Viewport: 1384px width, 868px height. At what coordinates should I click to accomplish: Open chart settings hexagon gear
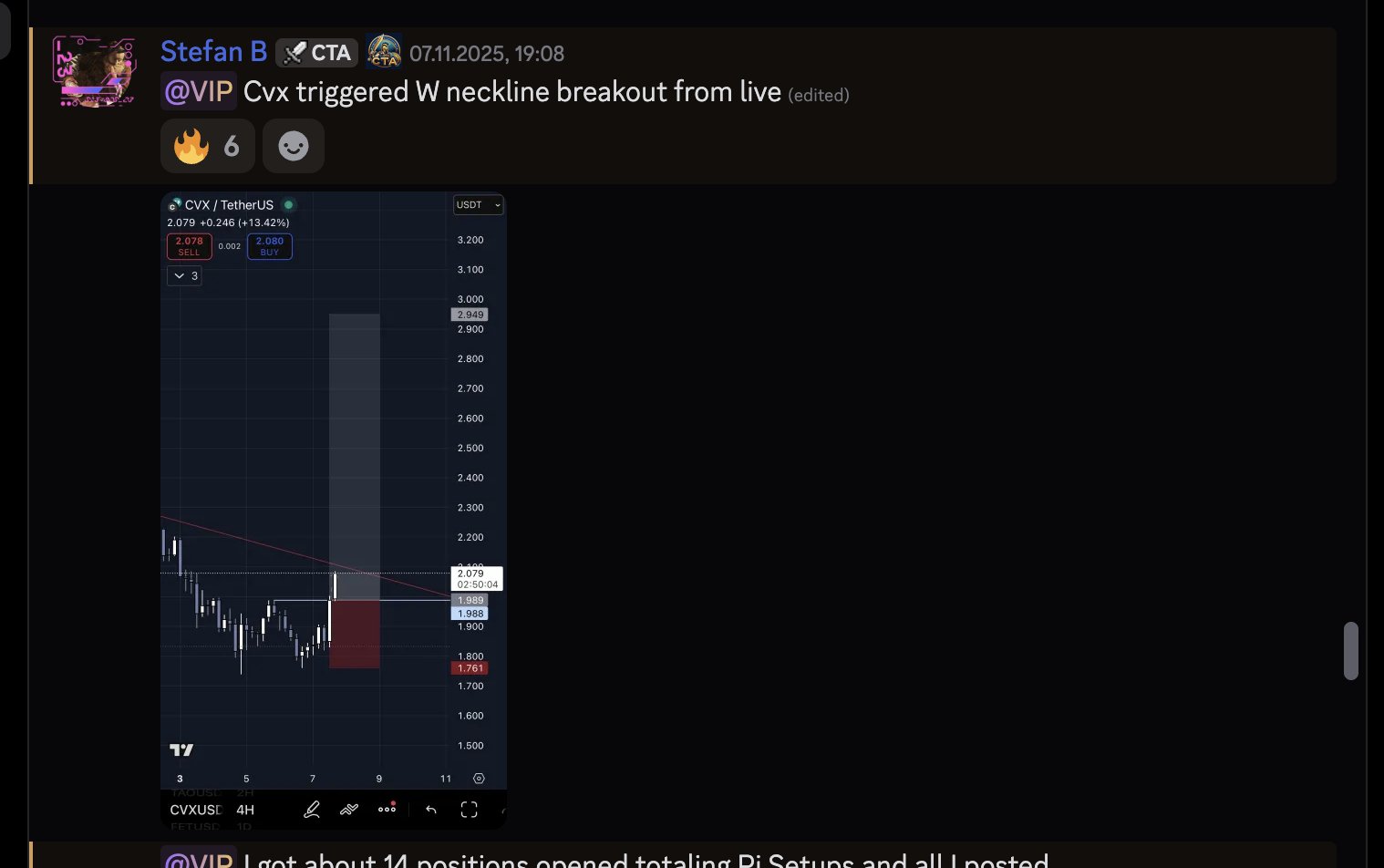479,779
